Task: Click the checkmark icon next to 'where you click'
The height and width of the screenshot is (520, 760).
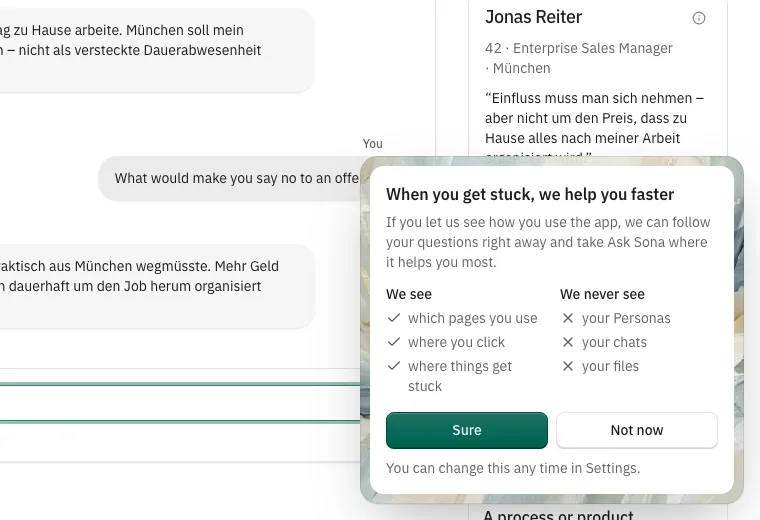Action: (394, 342)
